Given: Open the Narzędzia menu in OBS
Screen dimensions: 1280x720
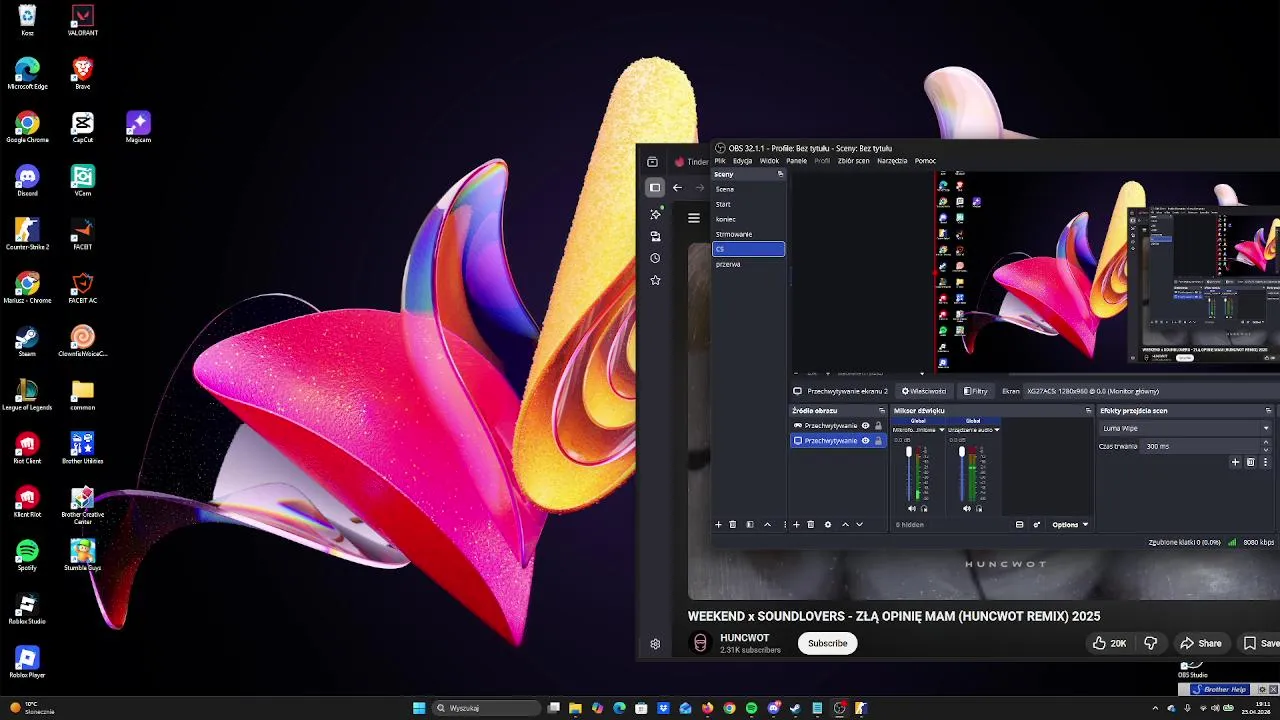Looking at the screenshot, I should click(x=892, y=161).
